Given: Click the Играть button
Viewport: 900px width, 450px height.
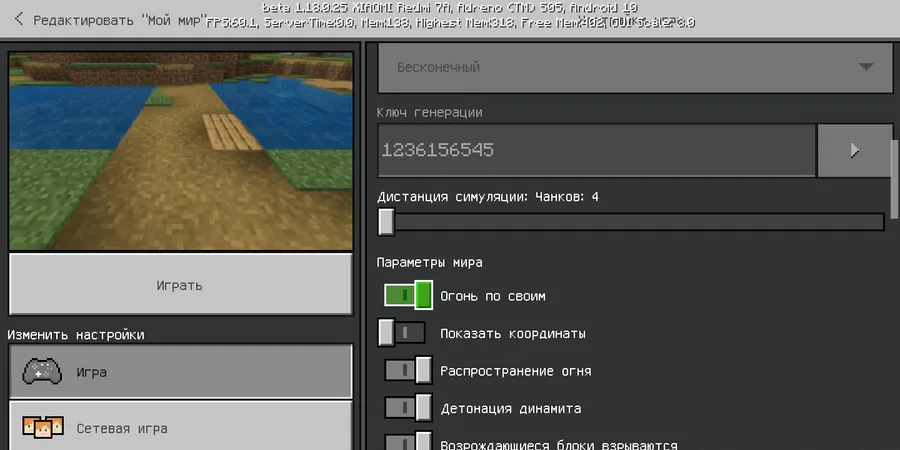Looking at the screenshot, I should click(180, 285).
